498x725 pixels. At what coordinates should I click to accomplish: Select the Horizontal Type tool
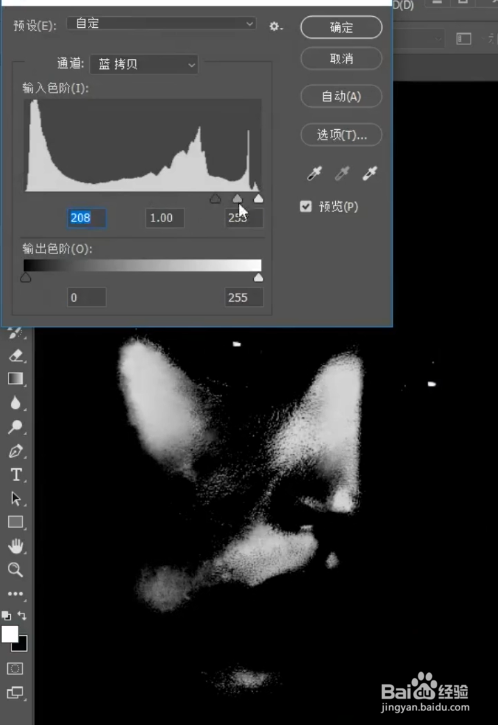click(16, 475)
